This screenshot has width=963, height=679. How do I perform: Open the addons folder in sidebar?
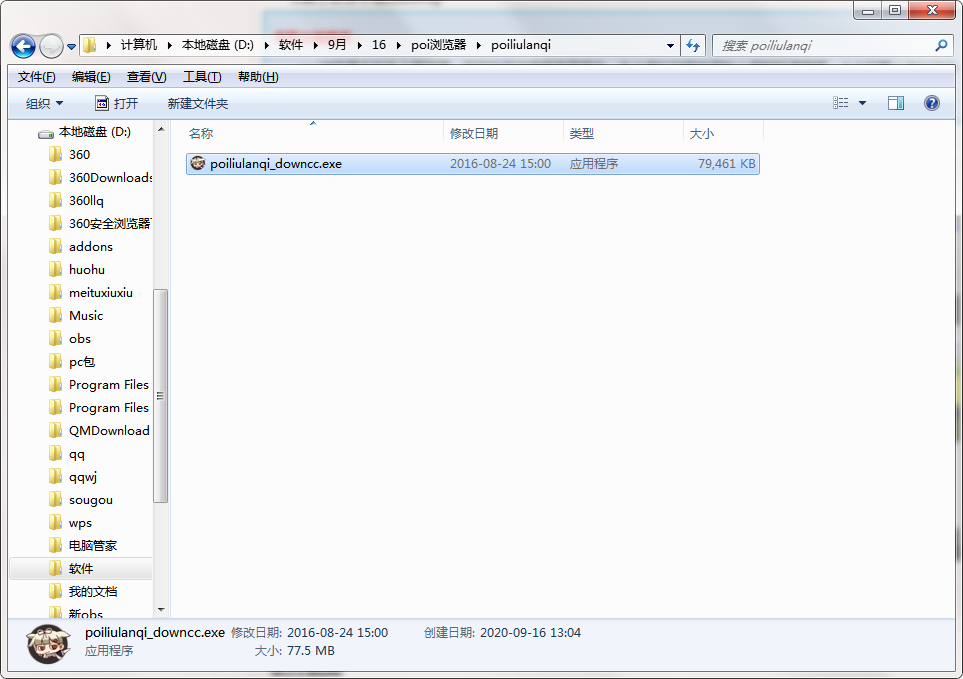91,247
